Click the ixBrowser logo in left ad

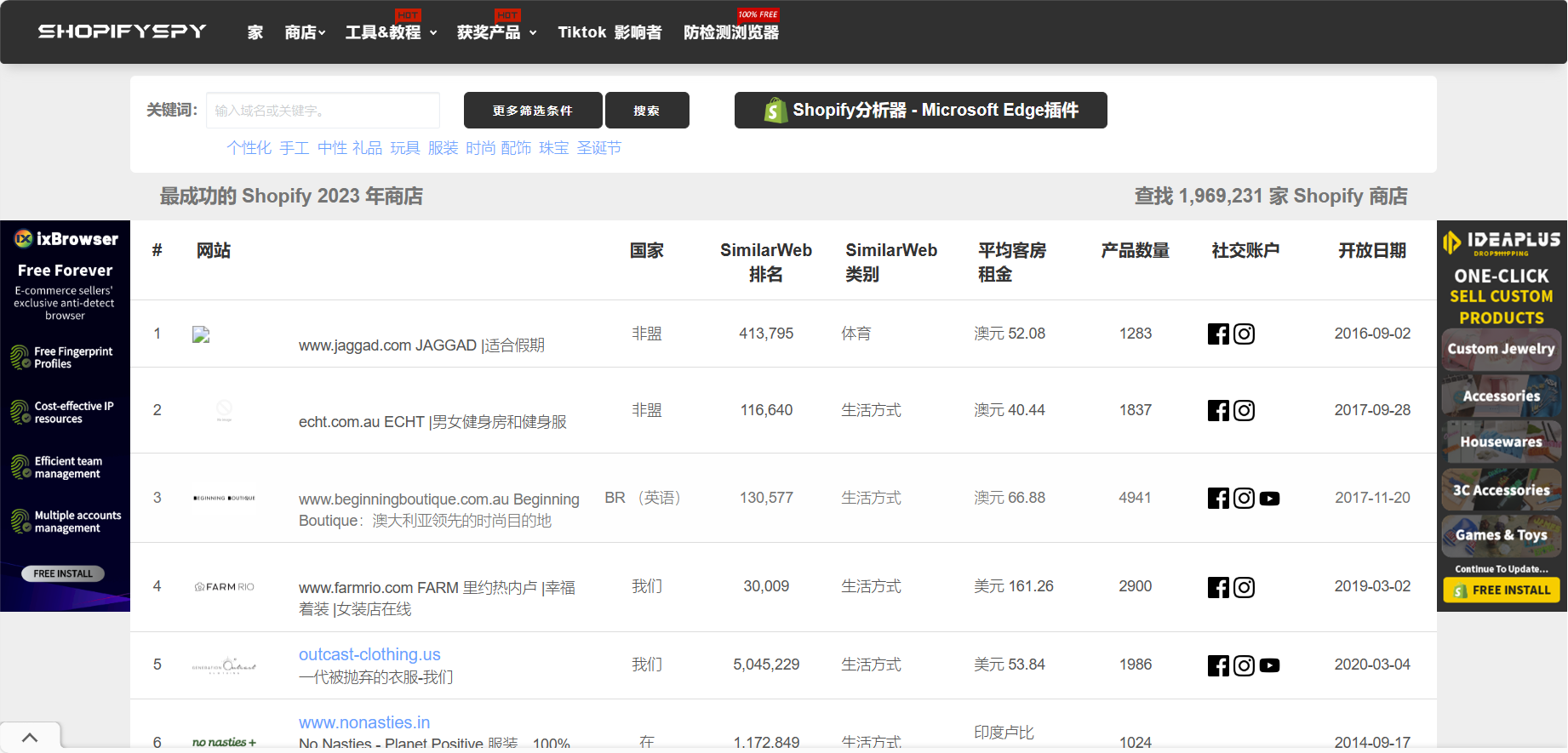pos(66,239)
